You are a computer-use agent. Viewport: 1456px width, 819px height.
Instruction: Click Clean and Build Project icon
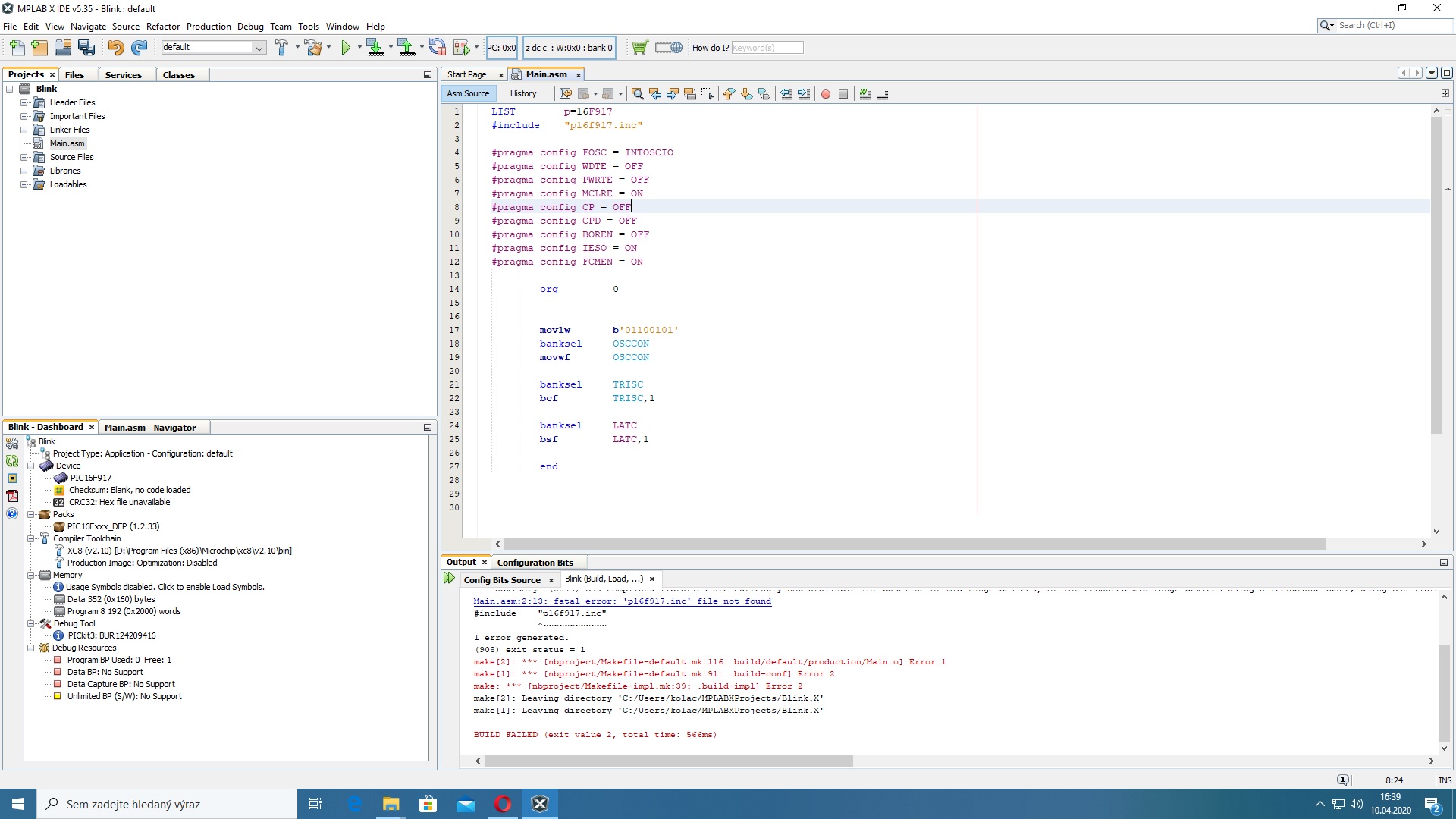313,48
